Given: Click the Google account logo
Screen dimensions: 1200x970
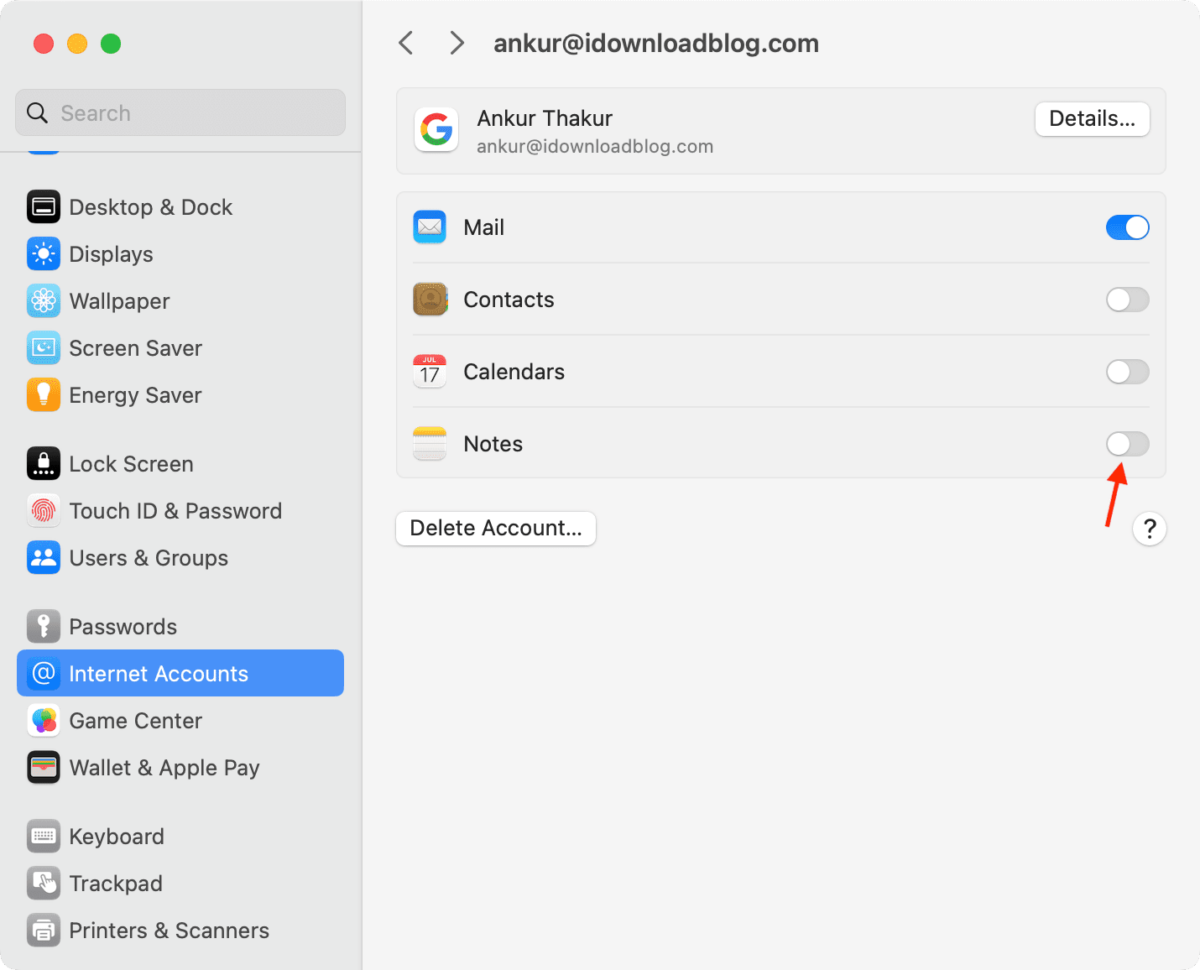Looking at the screenshot, I should 436,130.
